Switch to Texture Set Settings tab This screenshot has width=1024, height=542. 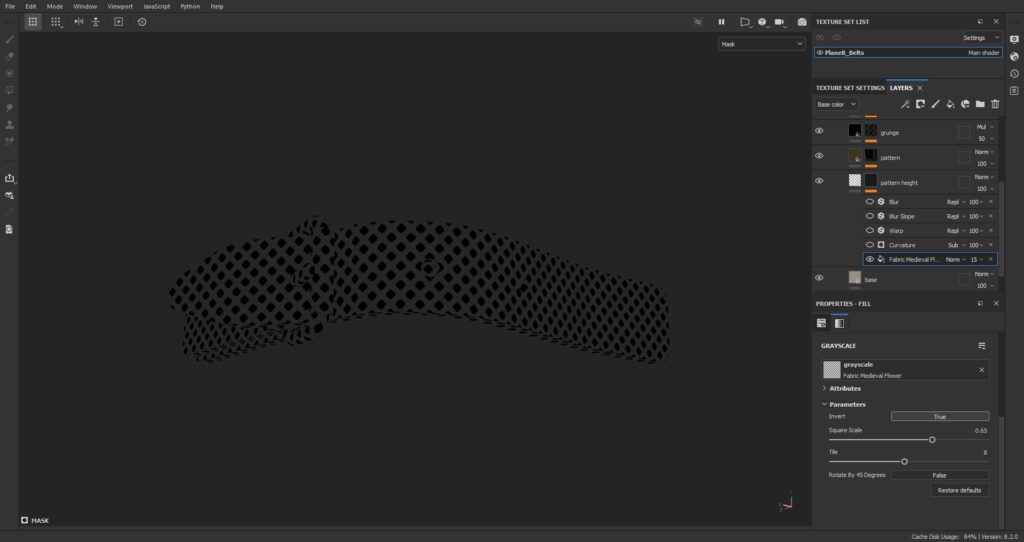coord(850,88)
